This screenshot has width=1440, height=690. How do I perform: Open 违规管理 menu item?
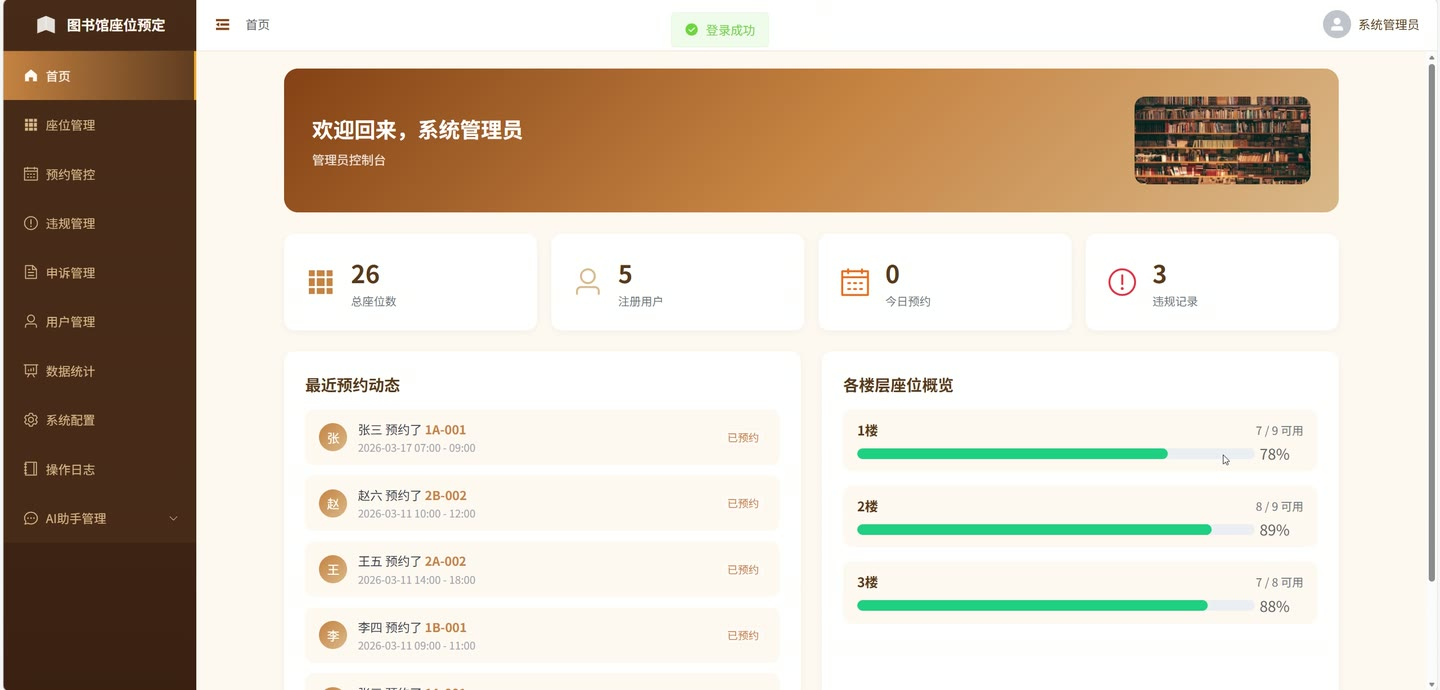98,223
